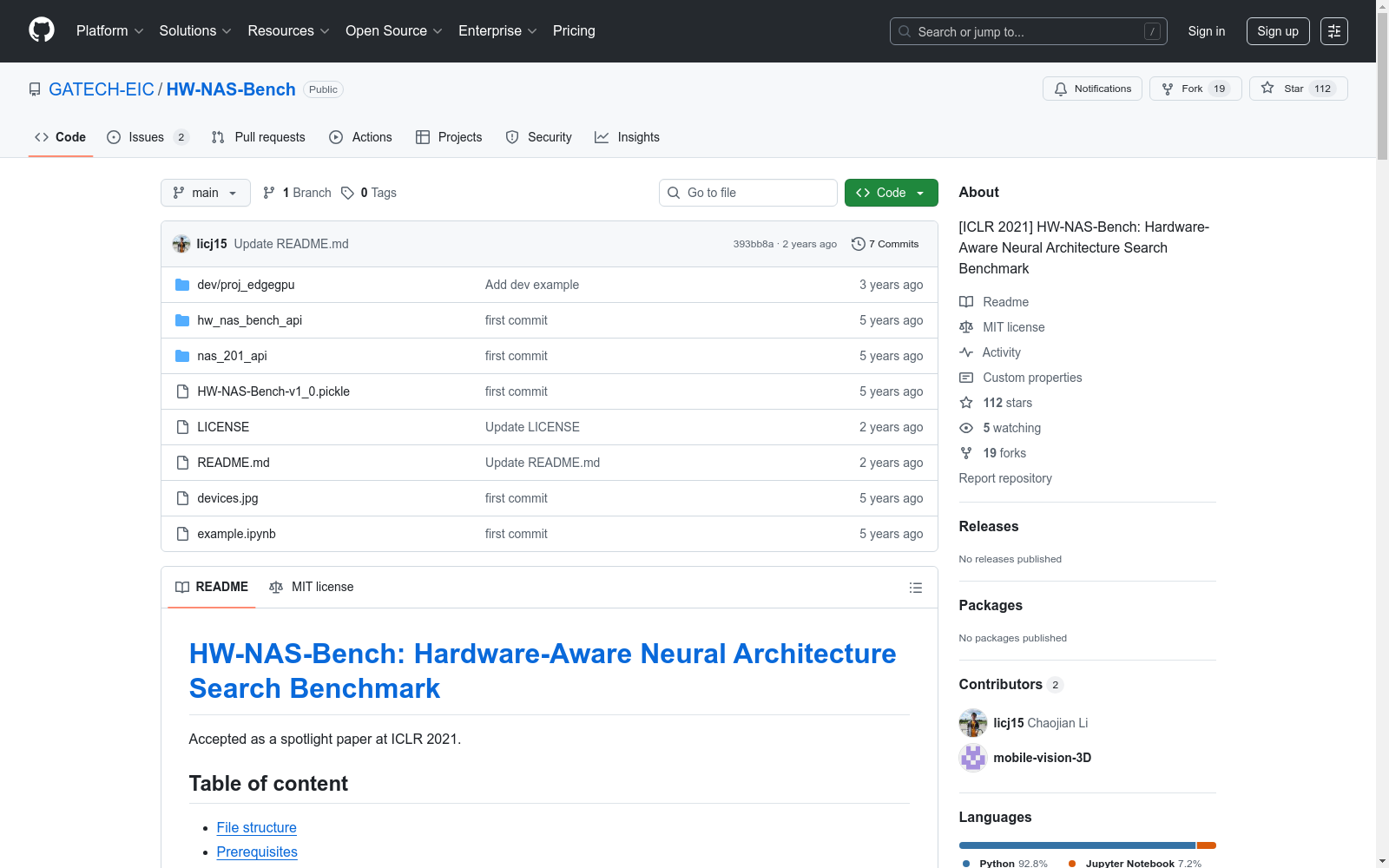Click the README.md file icon
The height and width of the screenshot is (868, 1389).
(x=182, y=463)
